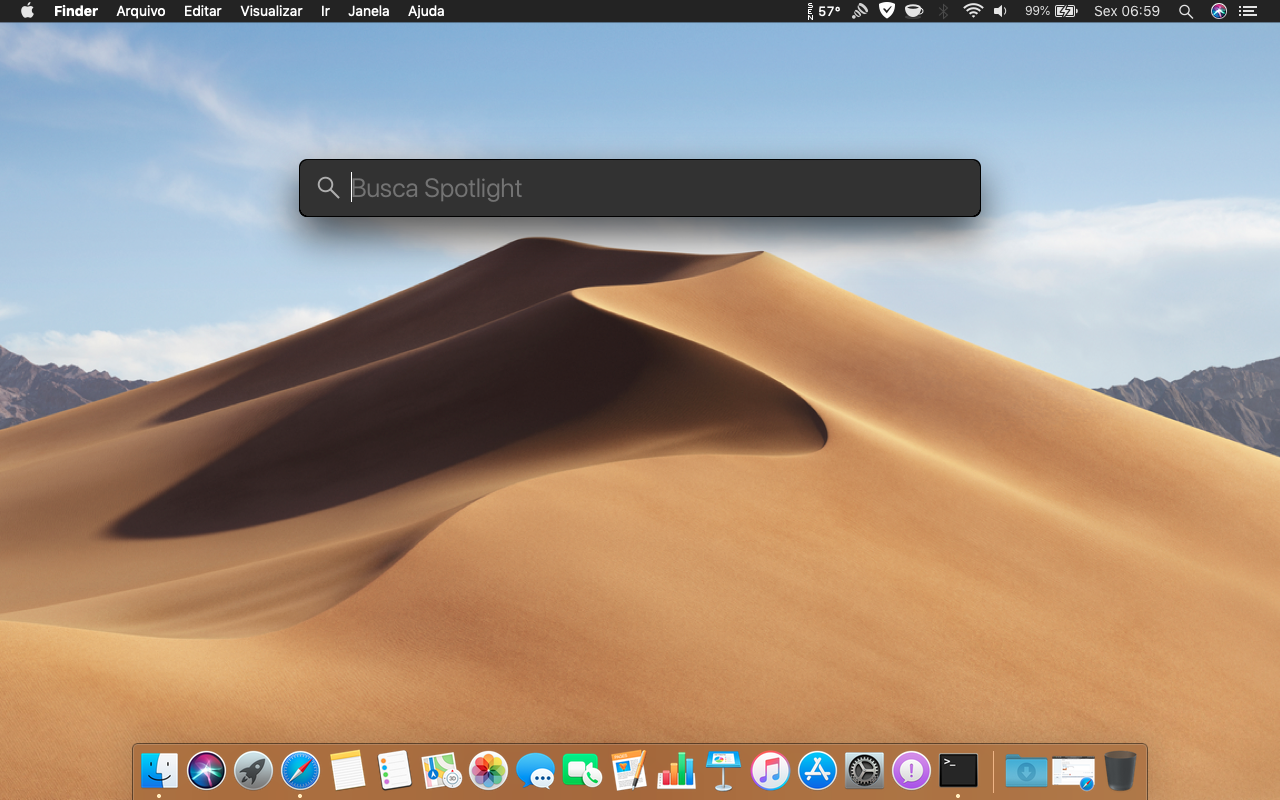
Task: Open iTunes from the Dock
Action: point(771,770)
